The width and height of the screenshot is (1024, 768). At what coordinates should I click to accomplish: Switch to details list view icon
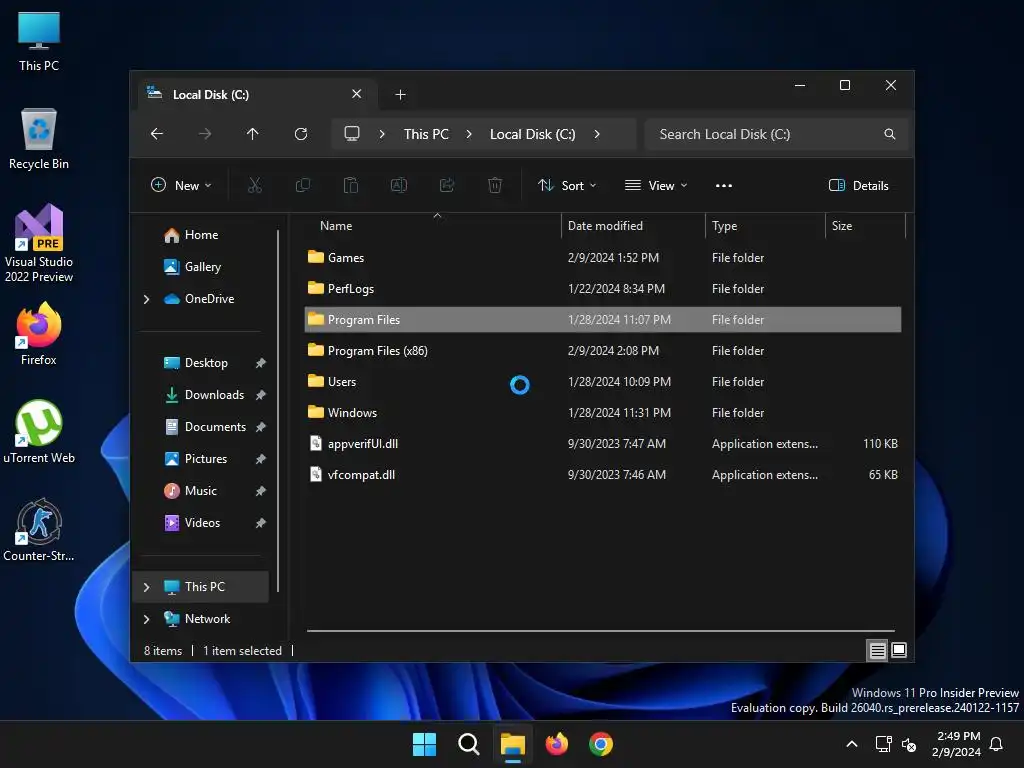point(877,650)
